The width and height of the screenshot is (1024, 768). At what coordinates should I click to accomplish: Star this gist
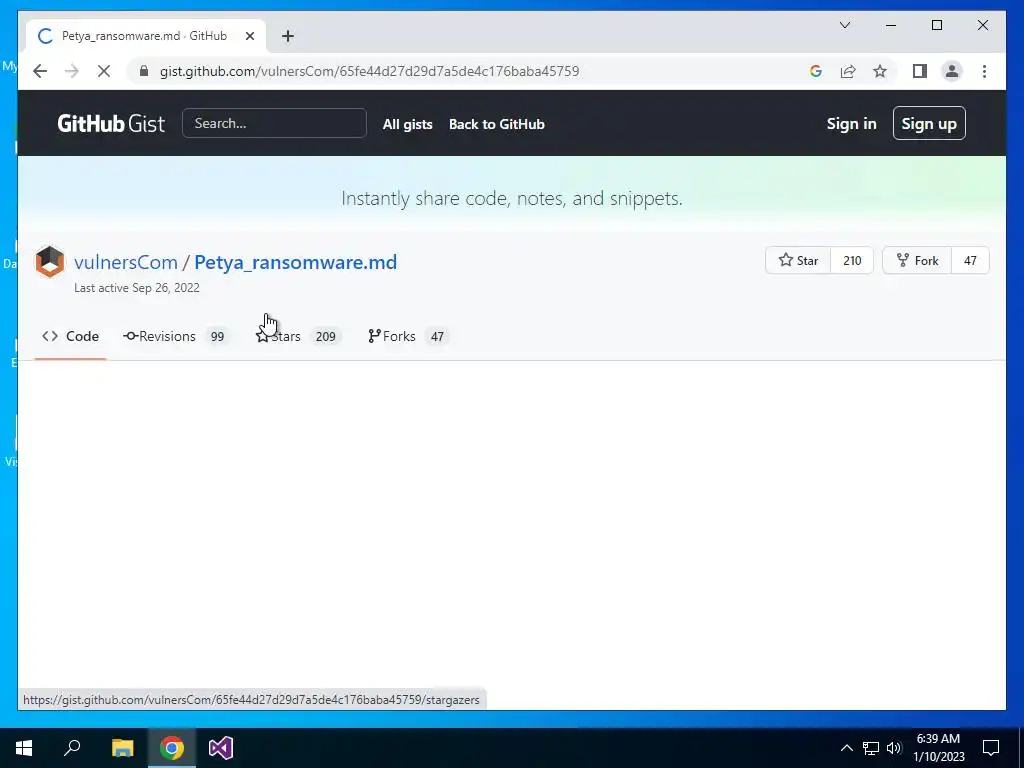click(798, 261)
